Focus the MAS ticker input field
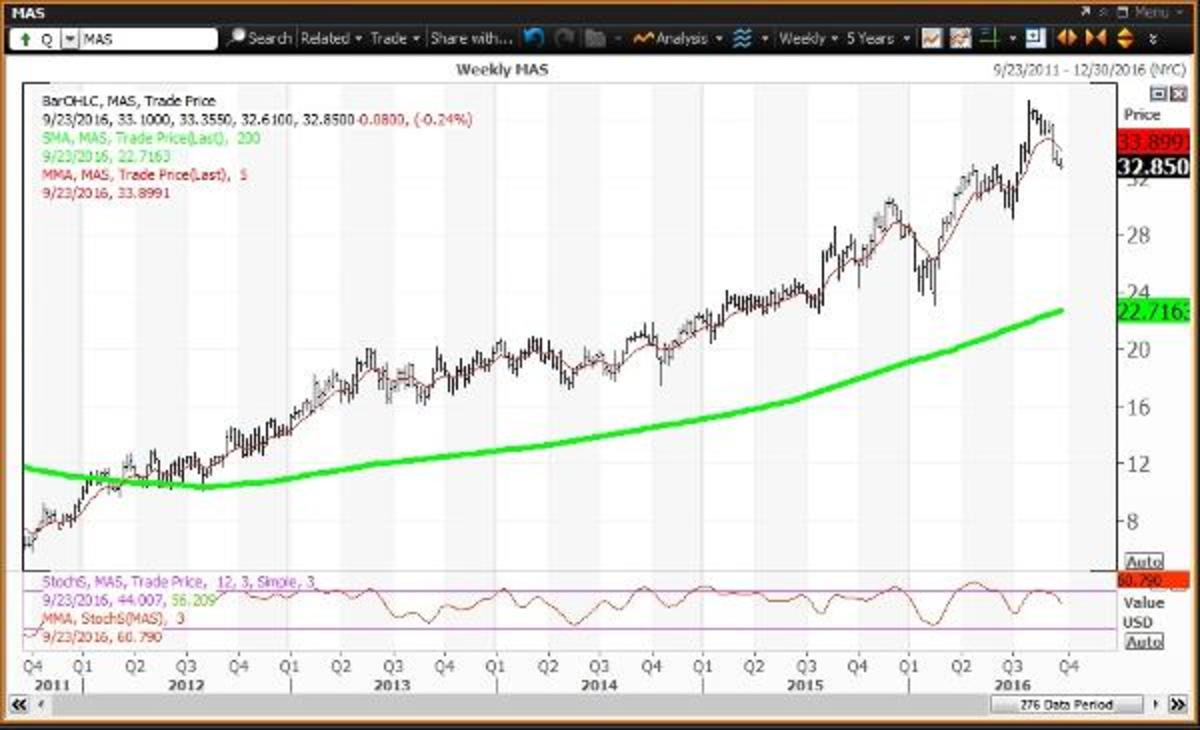The image size is (1200, 730). click(148, 39)
